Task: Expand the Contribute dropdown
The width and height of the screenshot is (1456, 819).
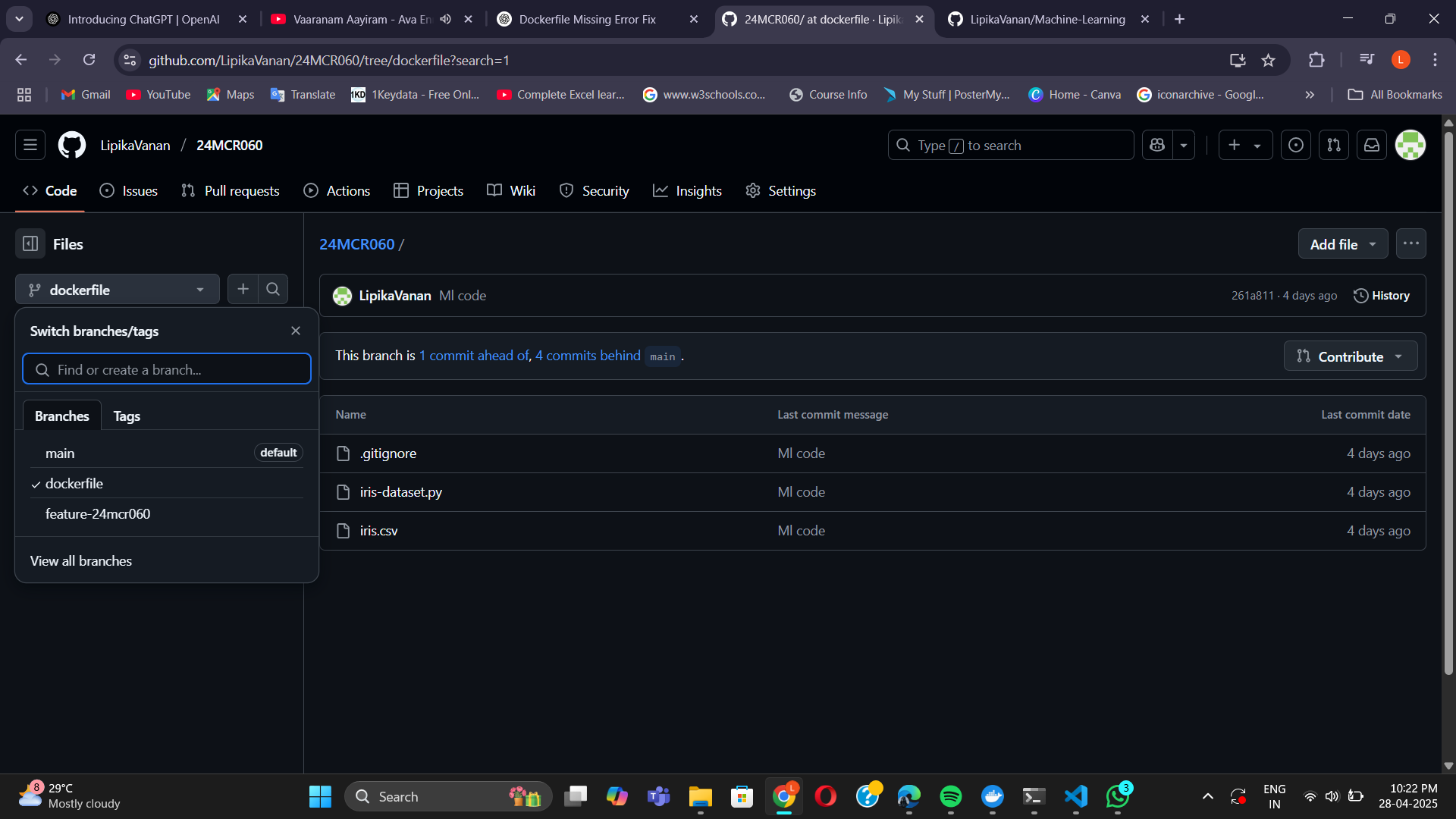Action: point(1351,356)
